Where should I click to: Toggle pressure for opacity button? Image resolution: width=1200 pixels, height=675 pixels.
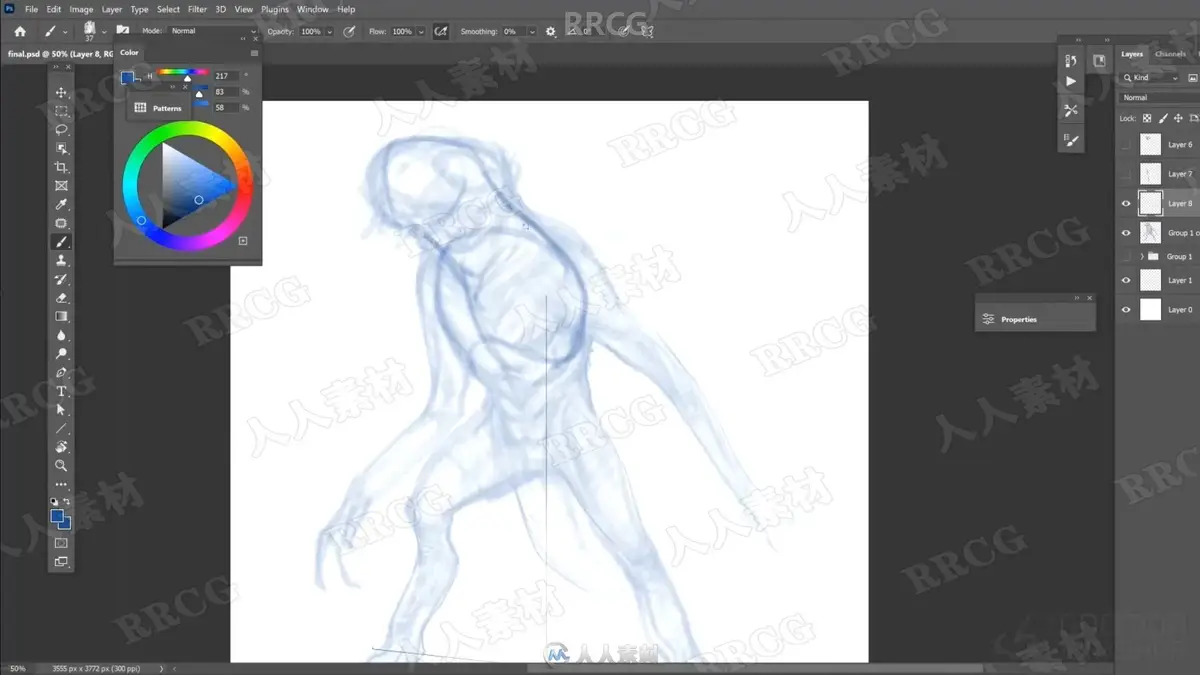[x=349, y=32]
